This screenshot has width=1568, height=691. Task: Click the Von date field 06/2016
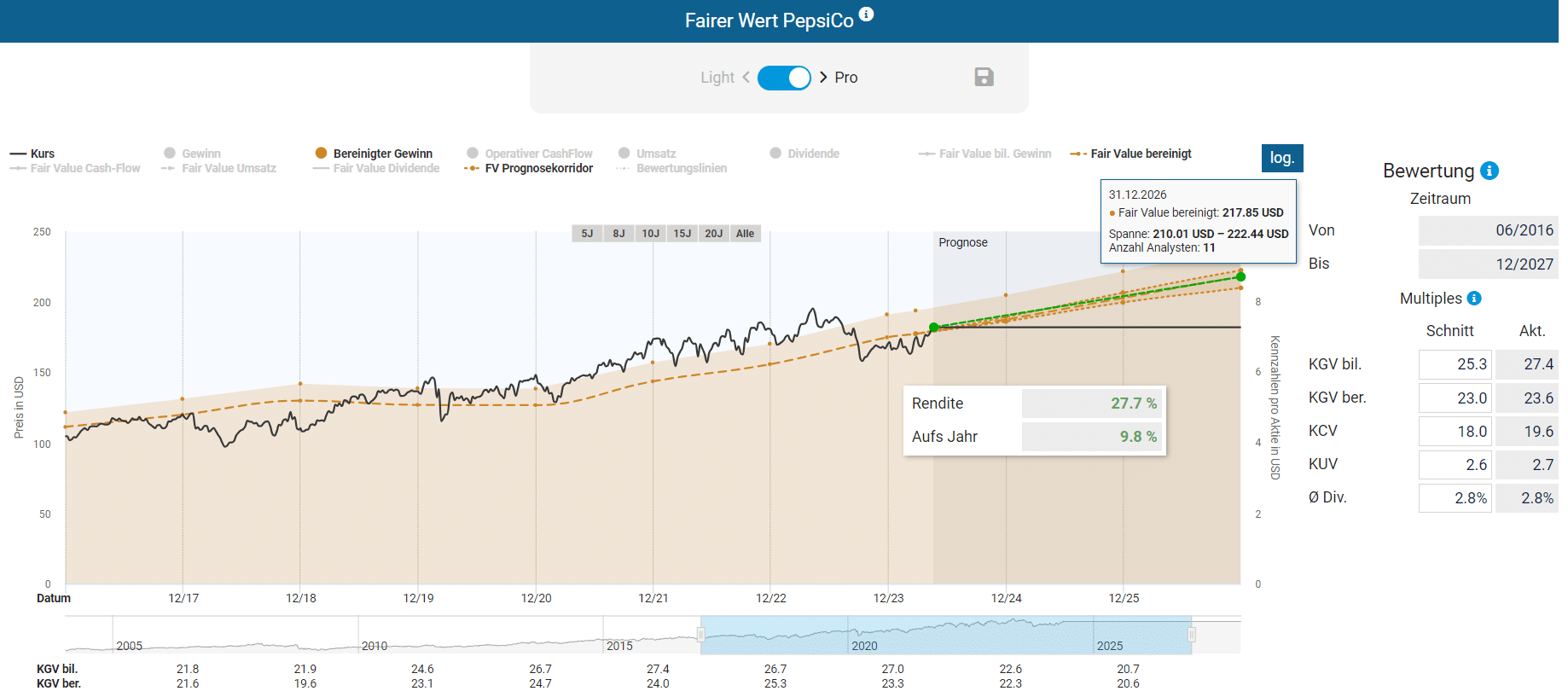[x=1488, y=230]
